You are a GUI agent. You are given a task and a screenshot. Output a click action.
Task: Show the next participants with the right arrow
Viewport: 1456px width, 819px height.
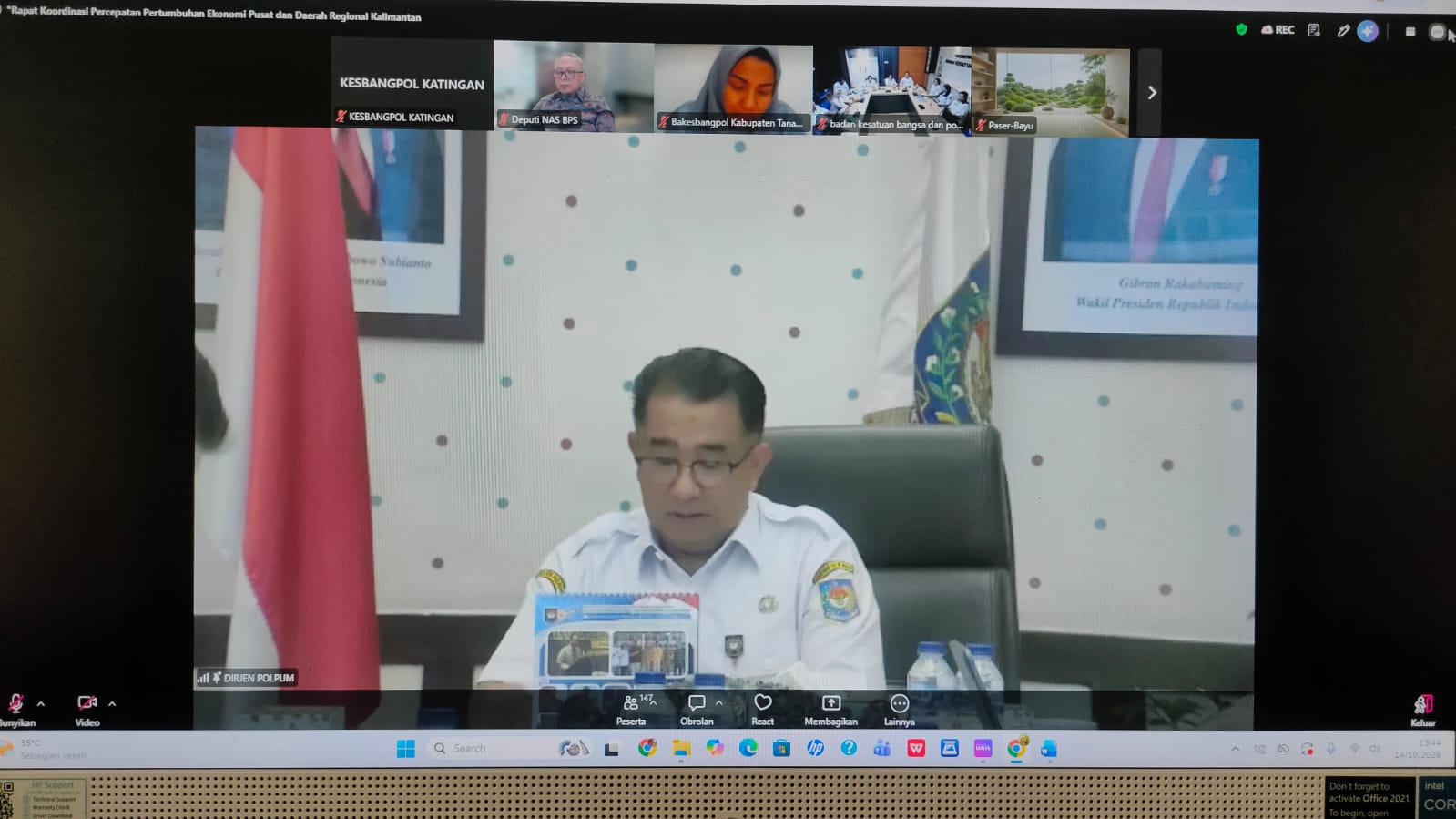(x=1151, y=93)
